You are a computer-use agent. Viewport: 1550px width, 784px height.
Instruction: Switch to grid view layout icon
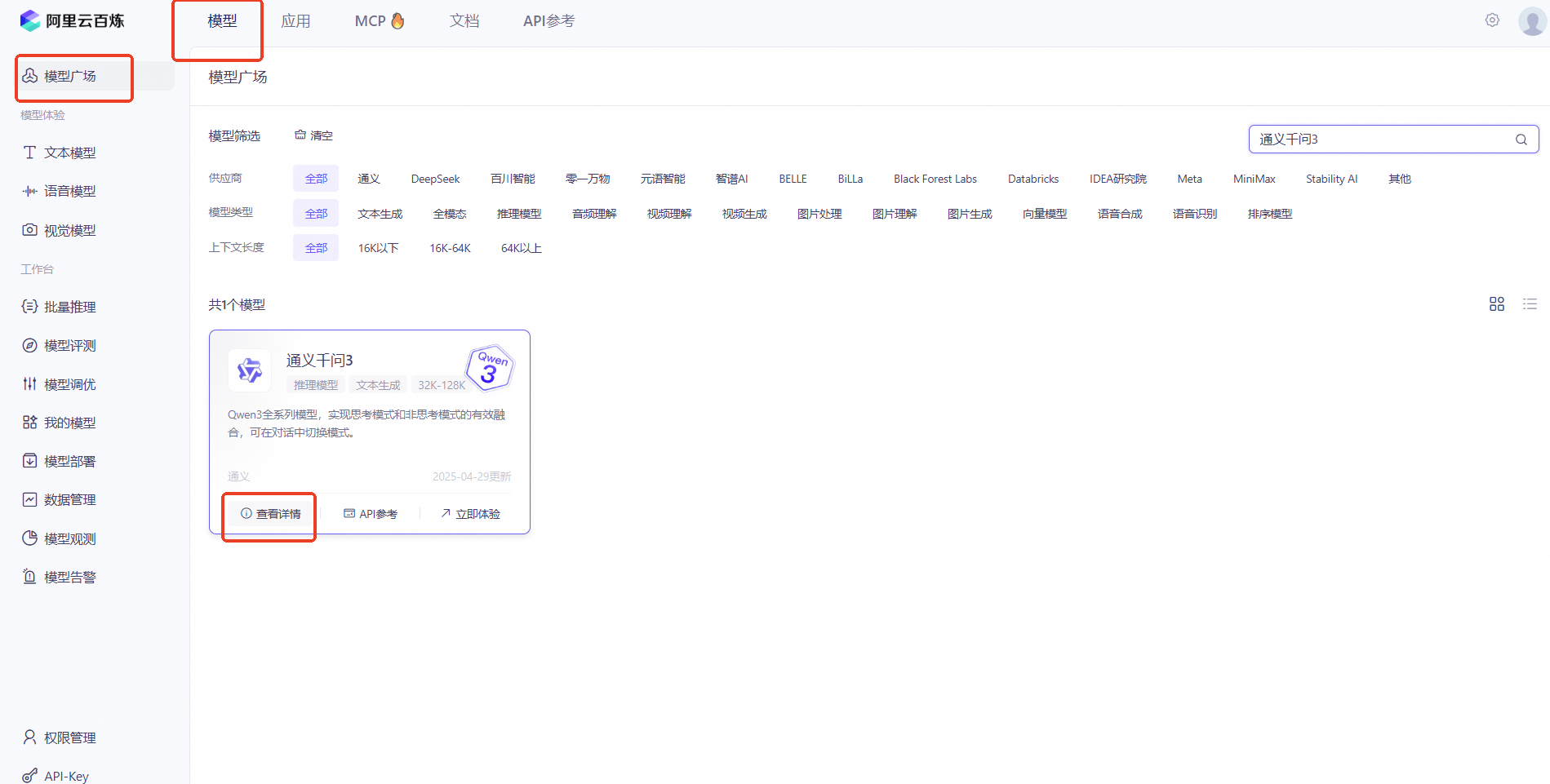pos(1497,304)
